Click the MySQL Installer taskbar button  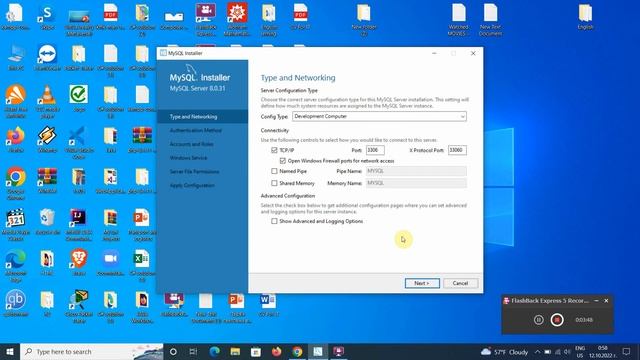318,351
